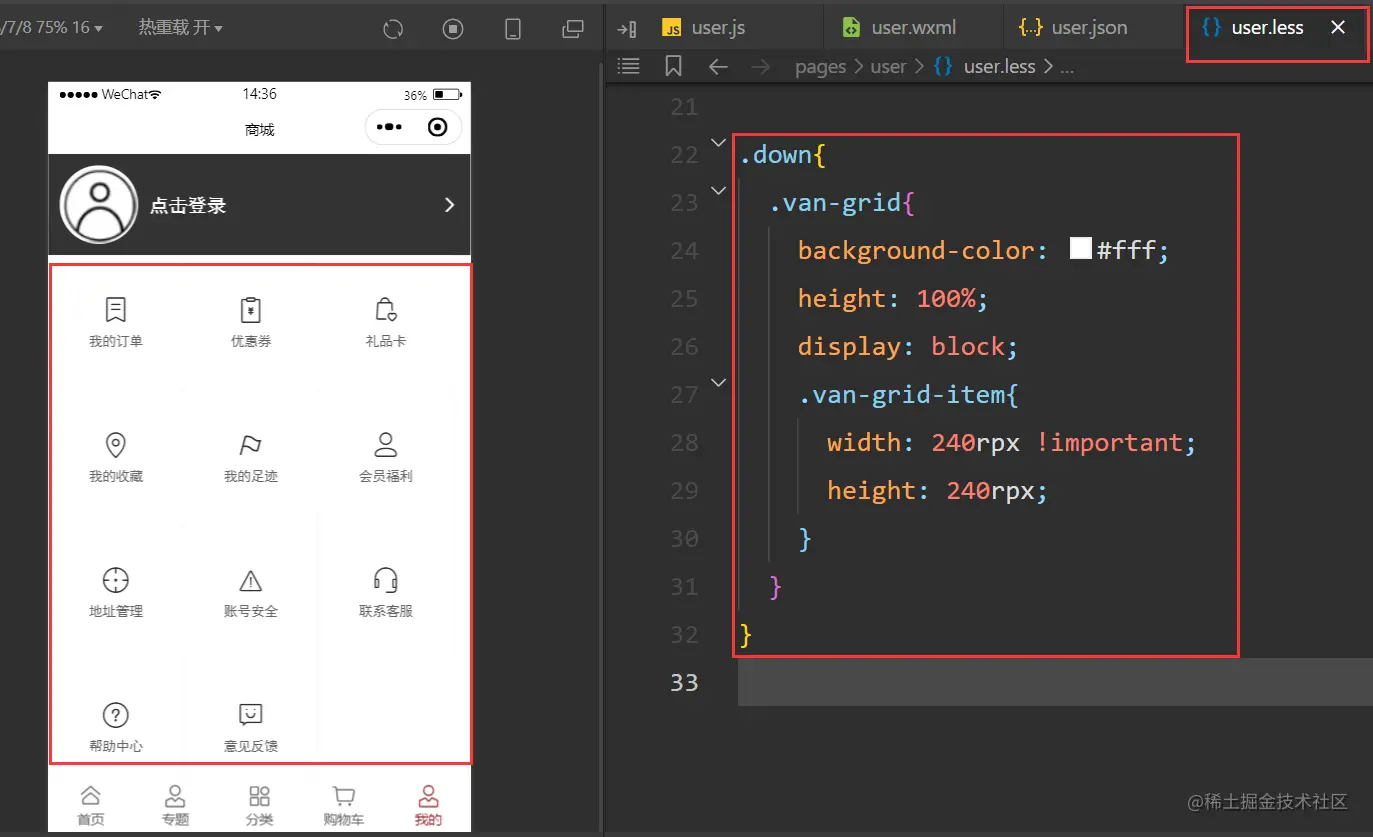The image size is (1373, 837).
Task: Tap the user avatar image
Action: click(x=99, y=205)
